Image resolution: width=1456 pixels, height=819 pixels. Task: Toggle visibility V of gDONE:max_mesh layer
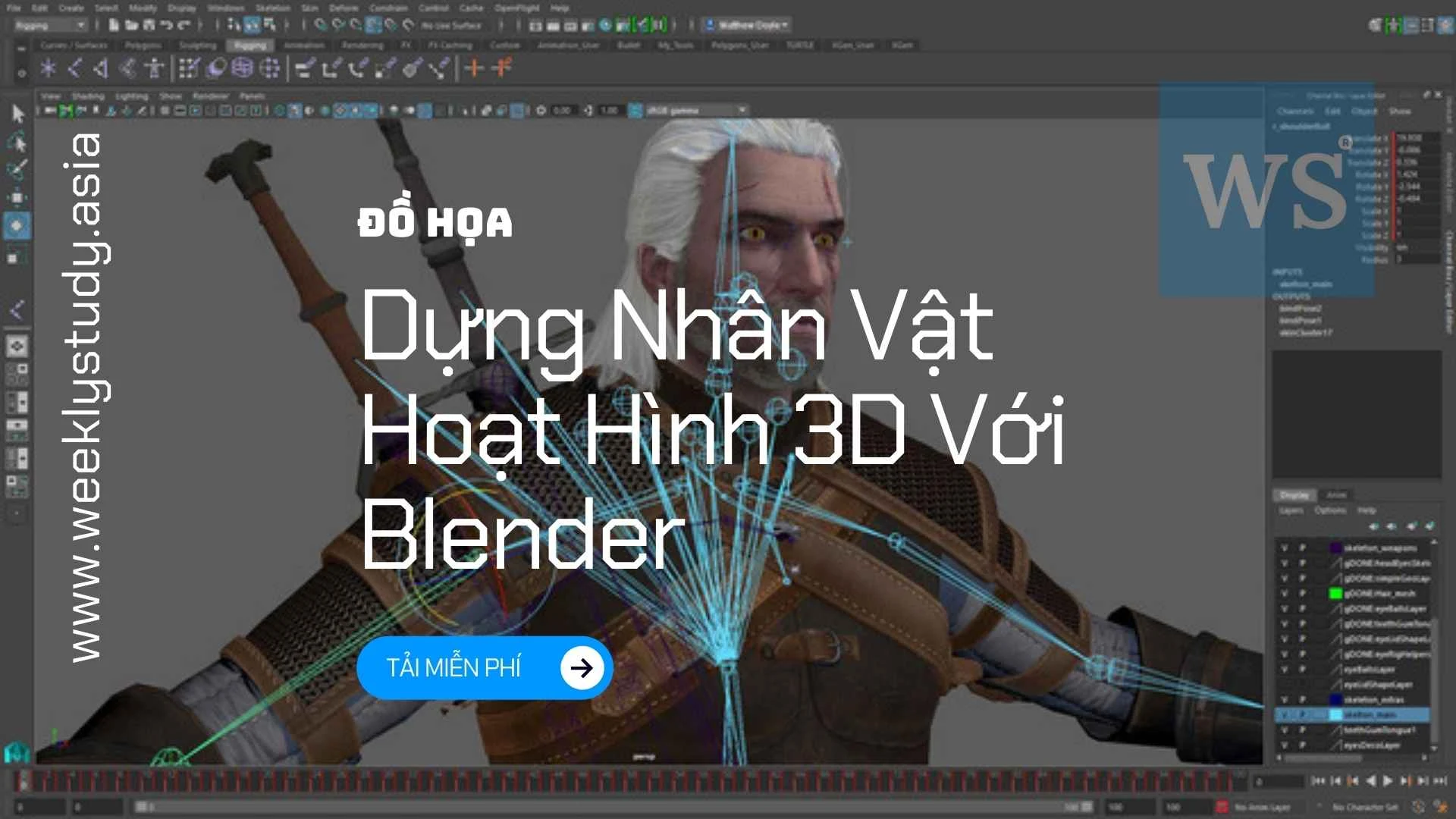(1284, 593)
